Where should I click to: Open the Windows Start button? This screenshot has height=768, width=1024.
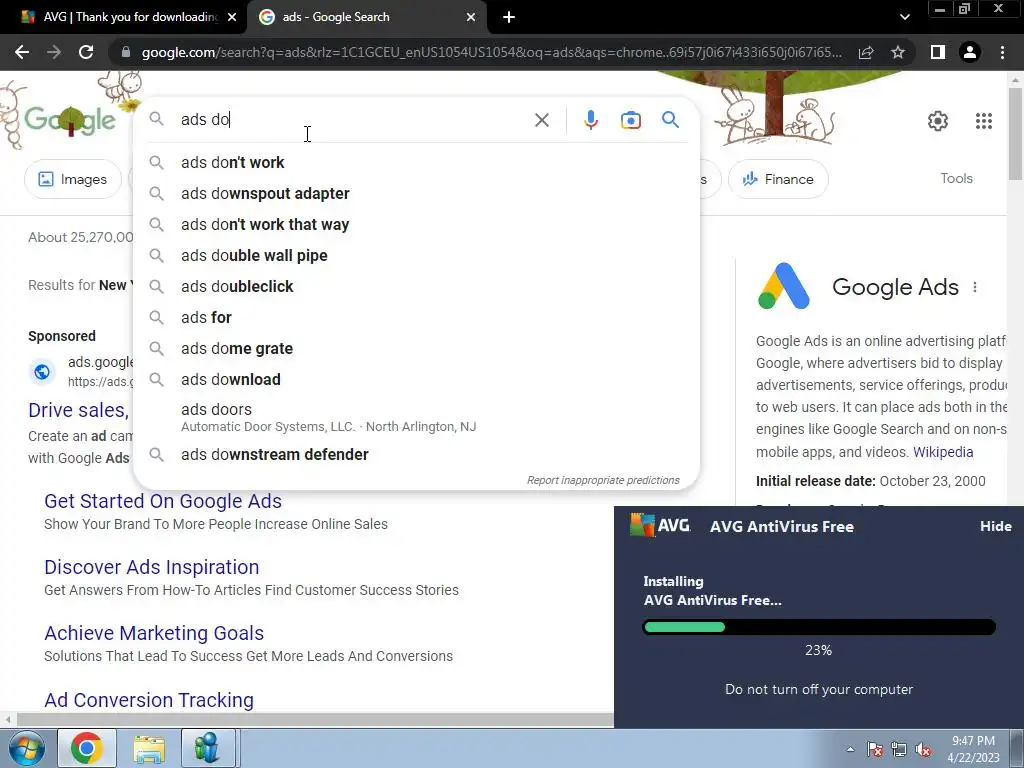(x=25, y=748)
